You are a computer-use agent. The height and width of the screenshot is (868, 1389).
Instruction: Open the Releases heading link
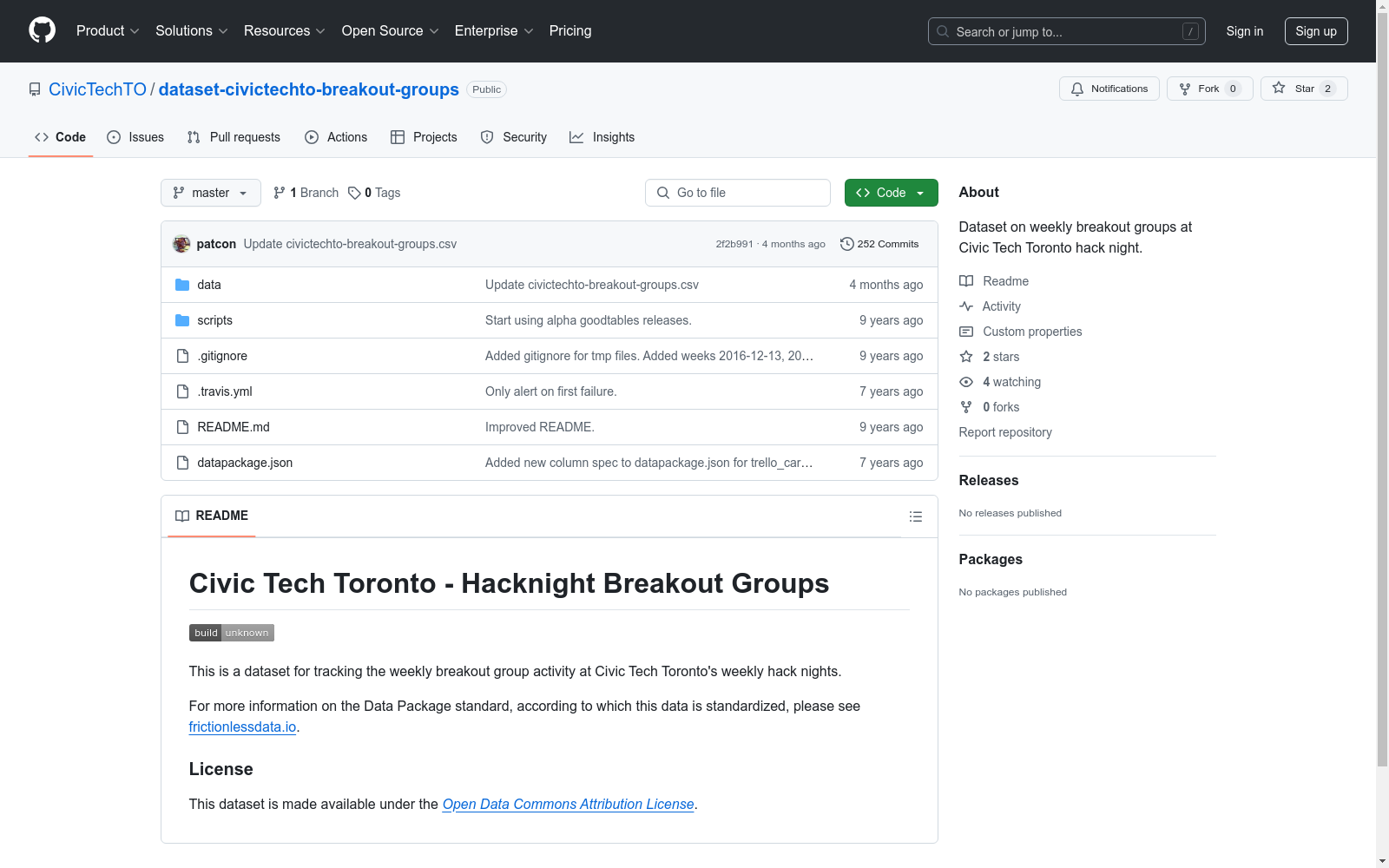(x=989, y=481)
